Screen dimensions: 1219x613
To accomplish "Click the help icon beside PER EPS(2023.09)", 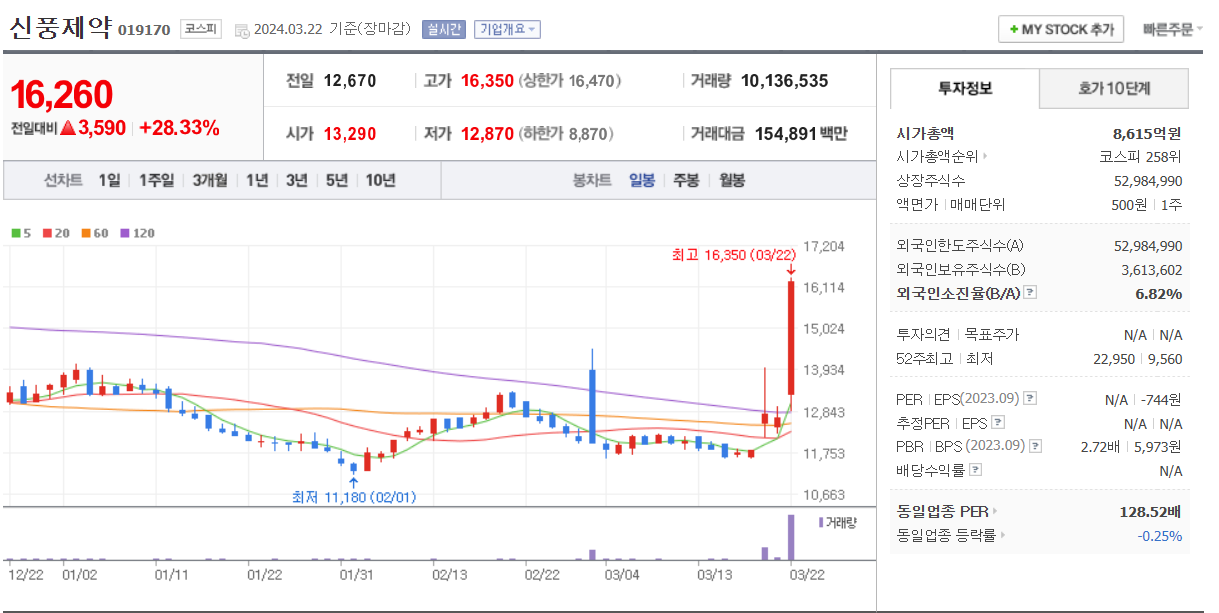I will click(x=1031, y=398).
